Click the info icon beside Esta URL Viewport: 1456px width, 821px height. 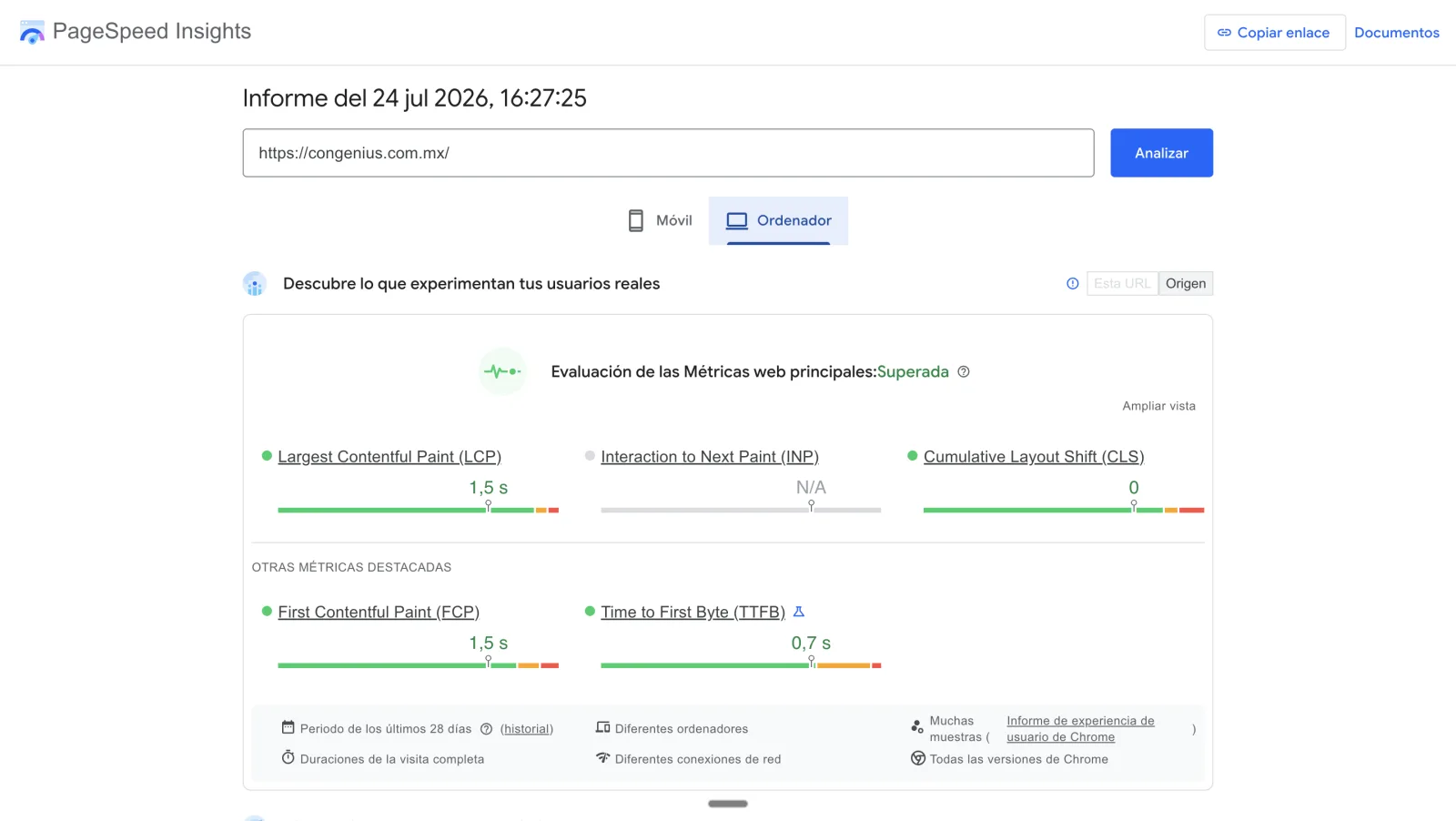pyautogui.click(x=1073, y=284)
